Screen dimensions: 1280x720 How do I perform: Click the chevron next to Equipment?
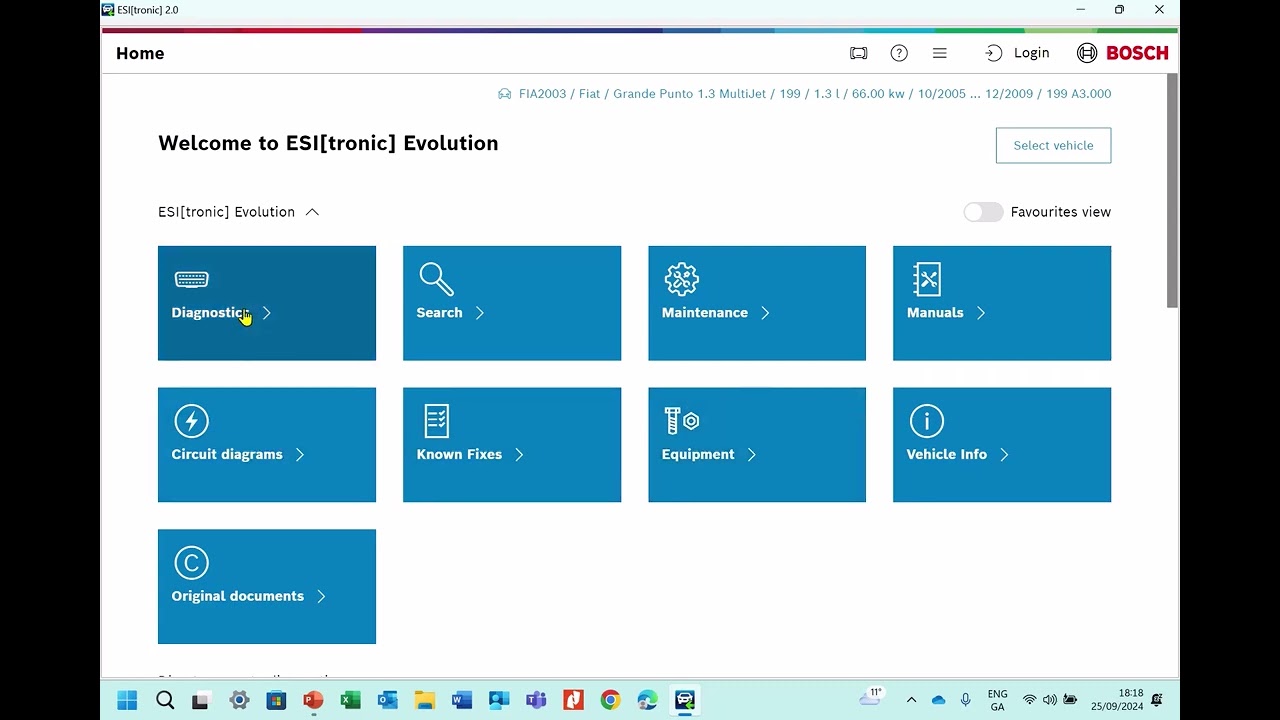pyautogui.click(x=752, y=455)
